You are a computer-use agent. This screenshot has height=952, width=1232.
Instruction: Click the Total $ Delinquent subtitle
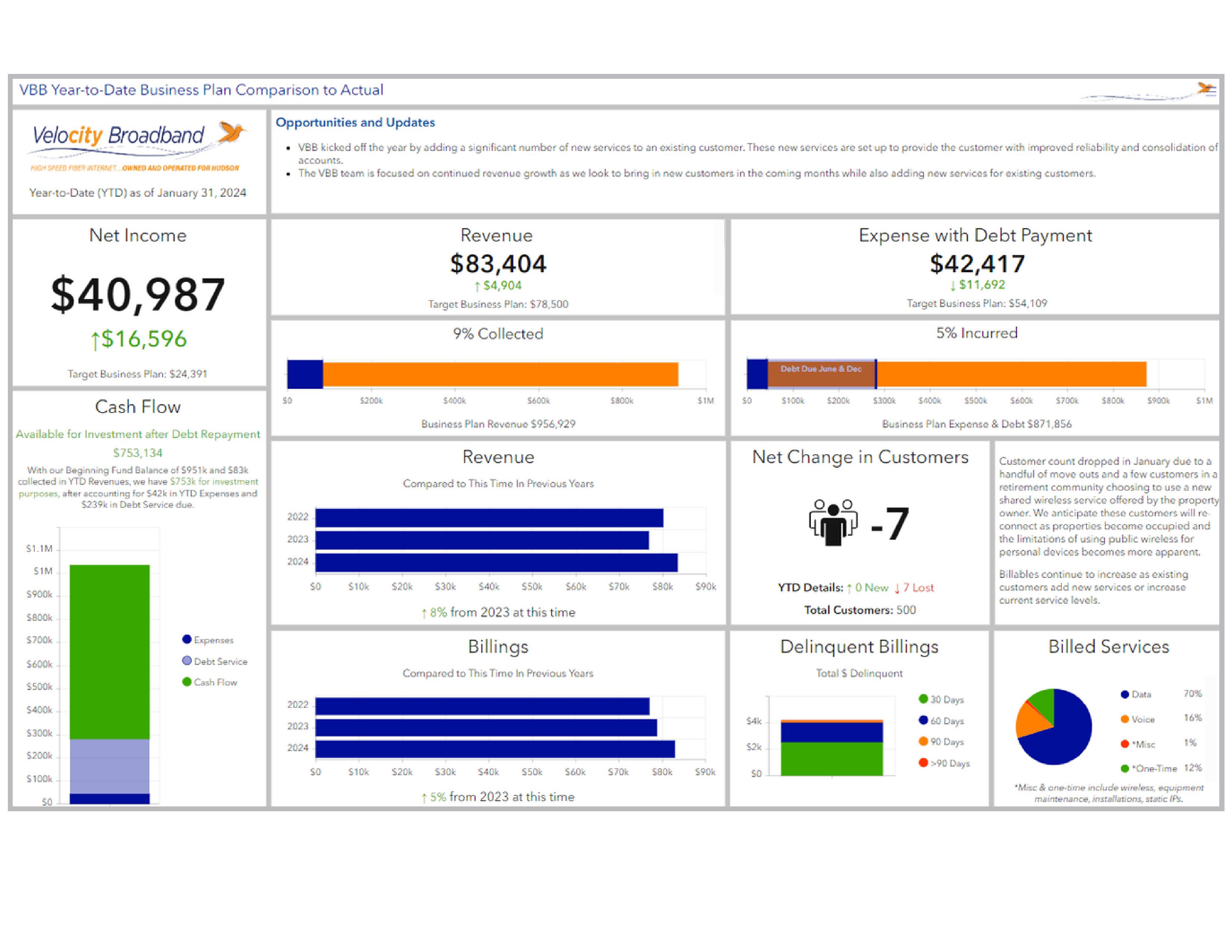[859, 673]
